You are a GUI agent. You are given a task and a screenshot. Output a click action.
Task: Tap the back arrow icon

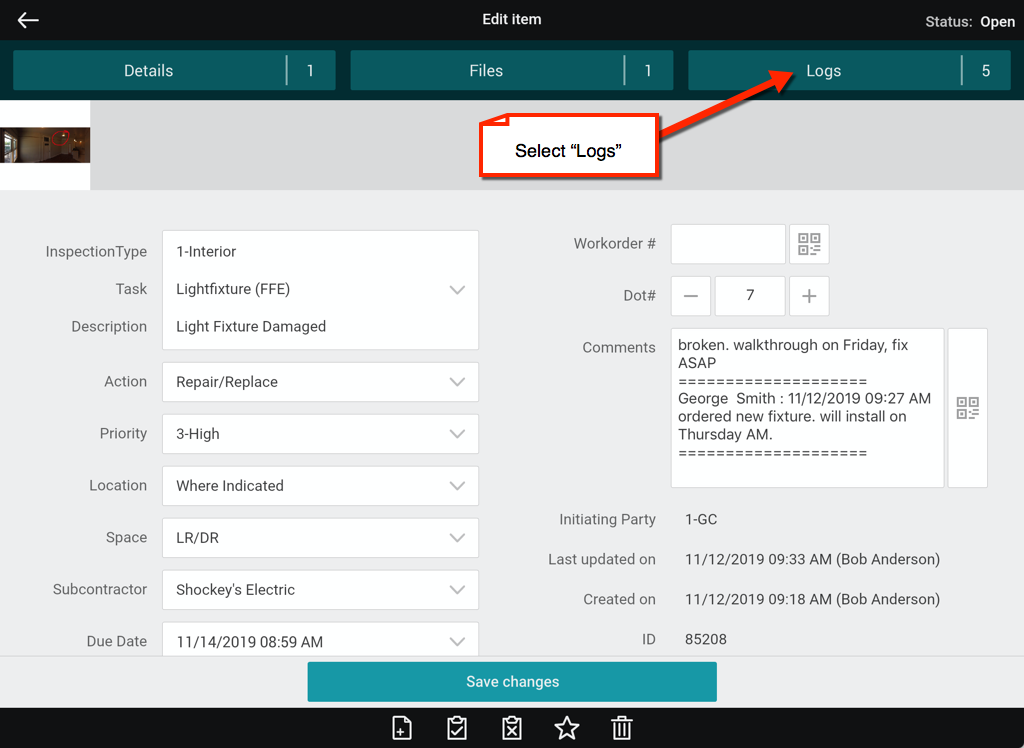[x=28, y=20]
